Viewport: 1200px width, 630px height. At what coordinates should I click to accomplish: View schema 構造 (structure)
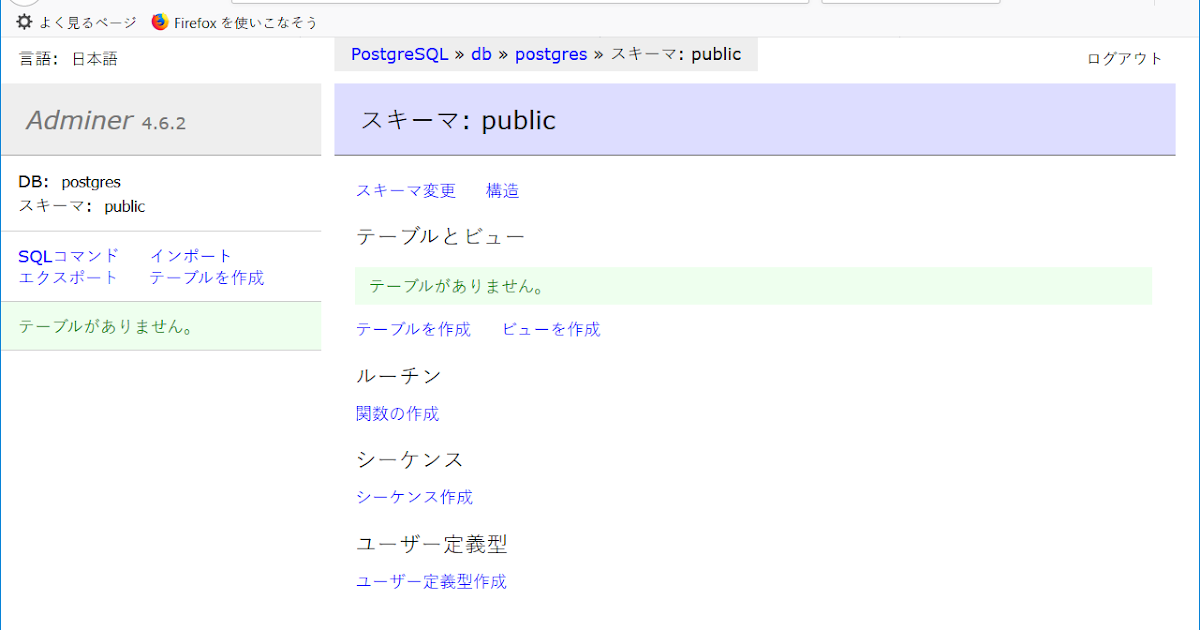pyautogui.click(x=502, y=190)
